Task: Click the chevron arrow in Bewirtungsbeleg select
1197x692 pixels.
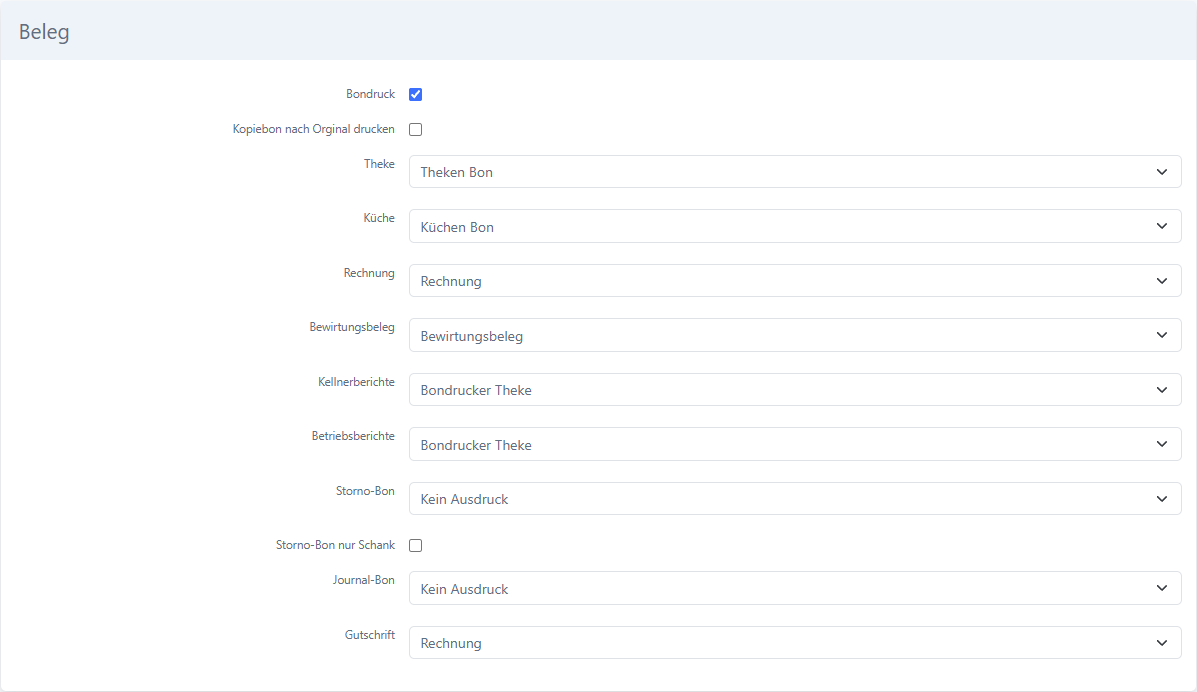Action: point(1162,335)
